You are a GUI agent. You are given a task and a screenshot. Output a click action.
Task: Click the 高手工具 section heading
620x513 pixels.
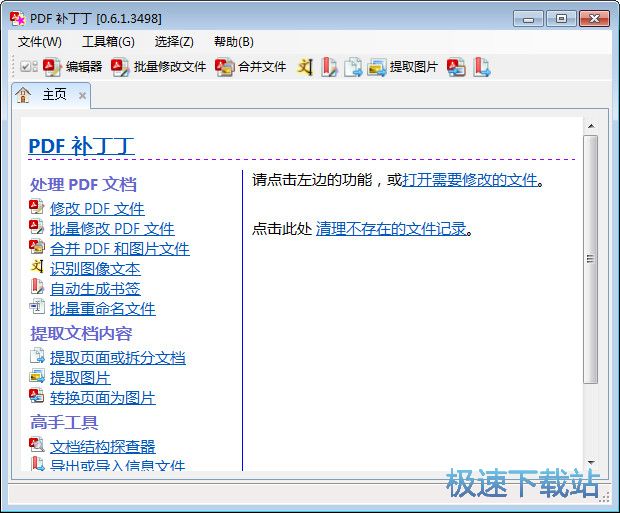[64, 422]
